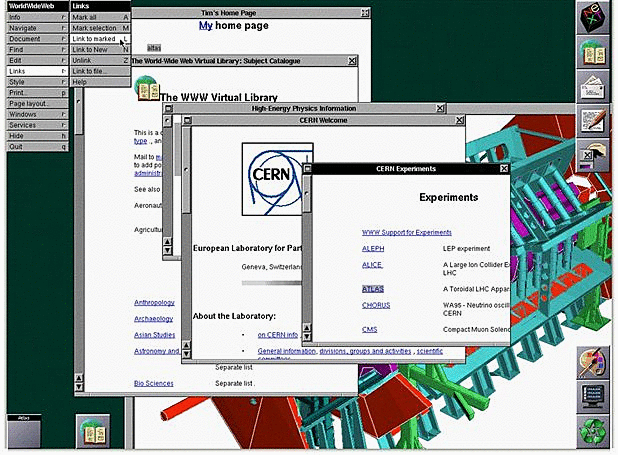This screenshot has width=618, height=455.
Task: Open the Document submenu
Action: pos(37,39)
